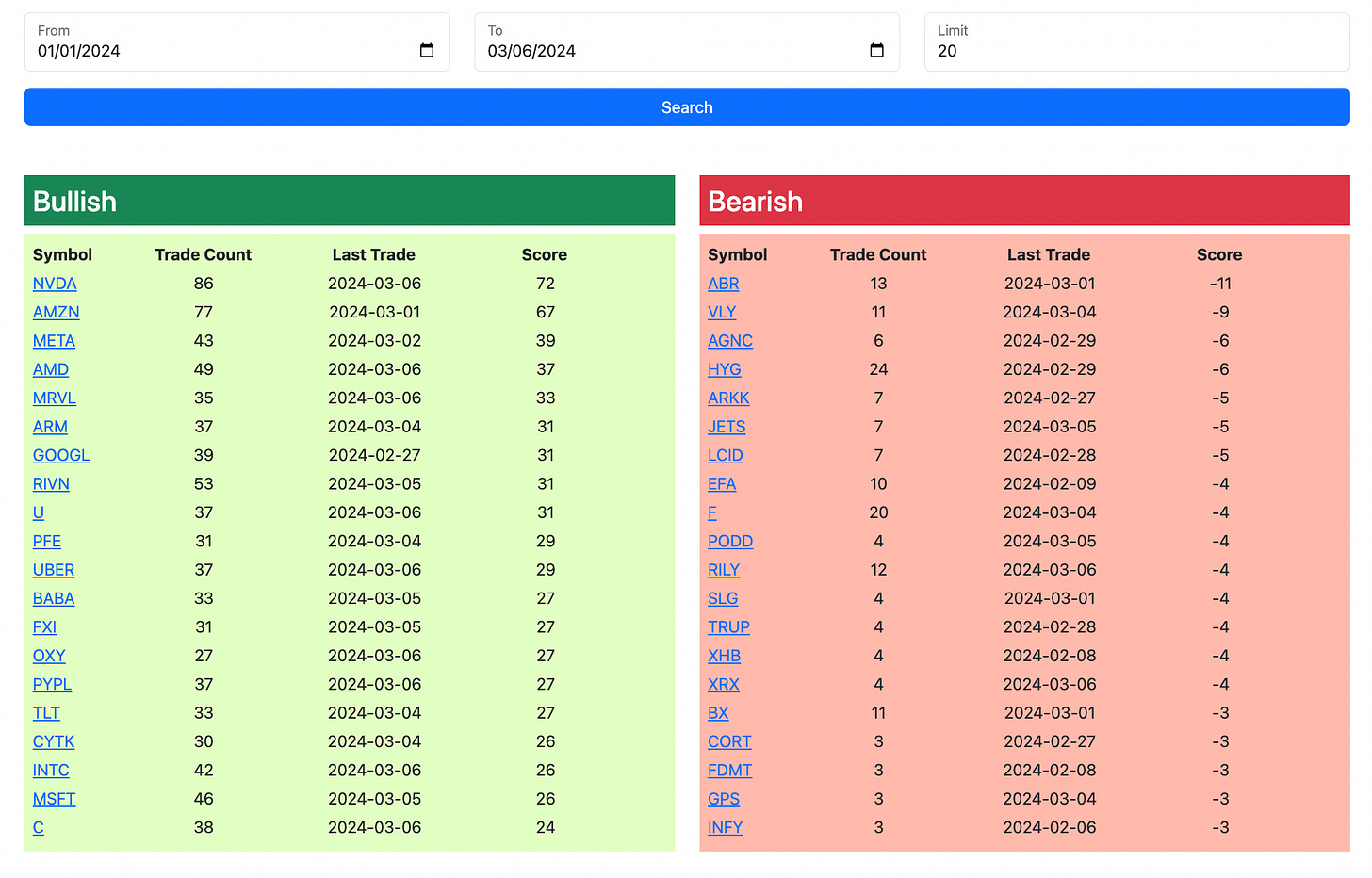Open the FXI symbol link

point(44,627)
